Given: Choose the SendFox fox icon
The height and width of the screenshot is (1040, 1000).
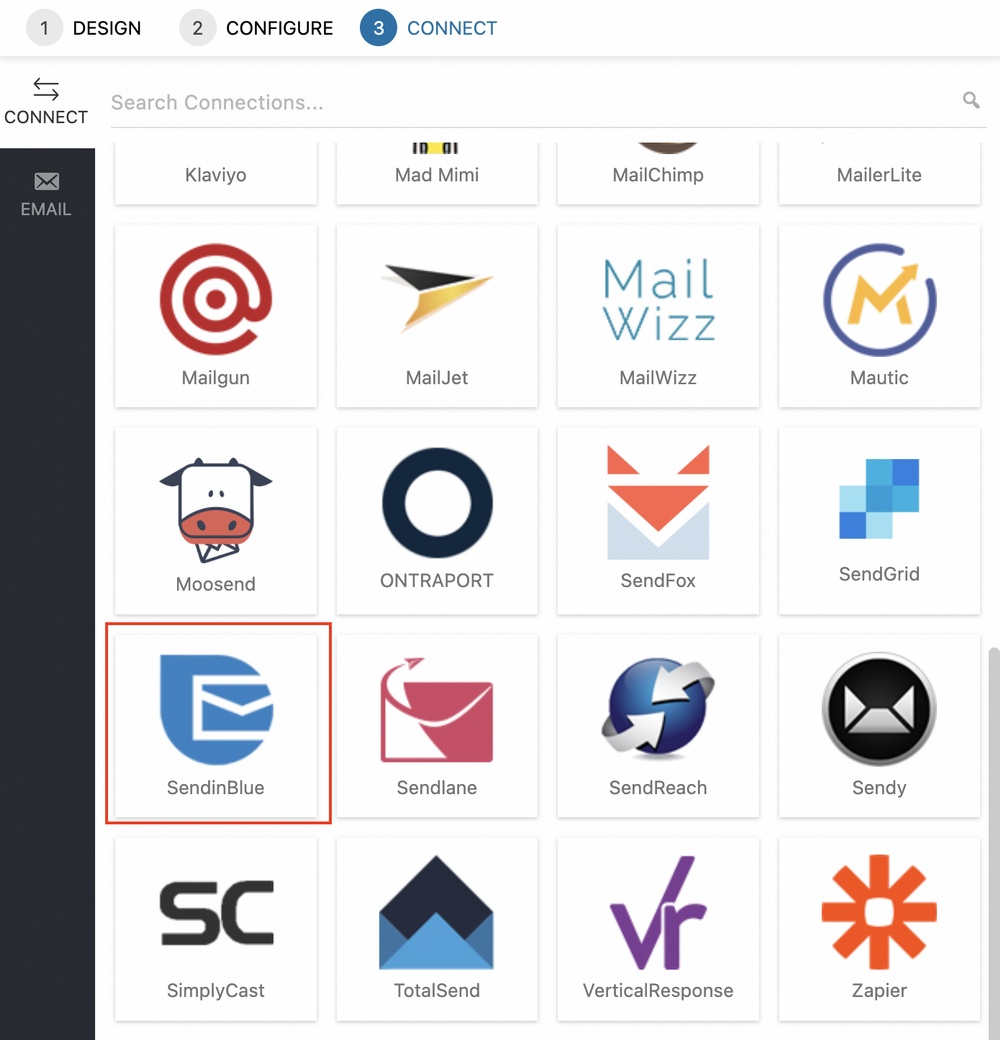Looking at the screenshot, I should coord(657,500).
